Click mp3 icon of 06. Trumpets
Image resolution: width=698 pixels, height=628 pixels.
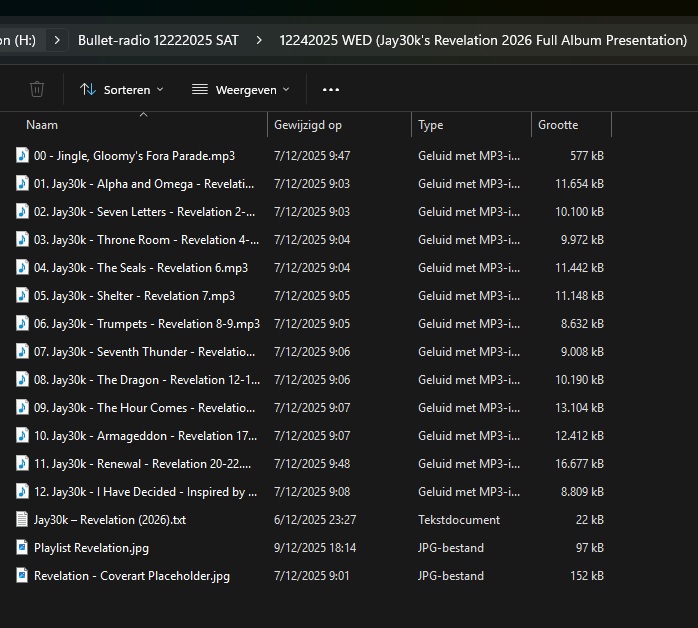(22, 324)
